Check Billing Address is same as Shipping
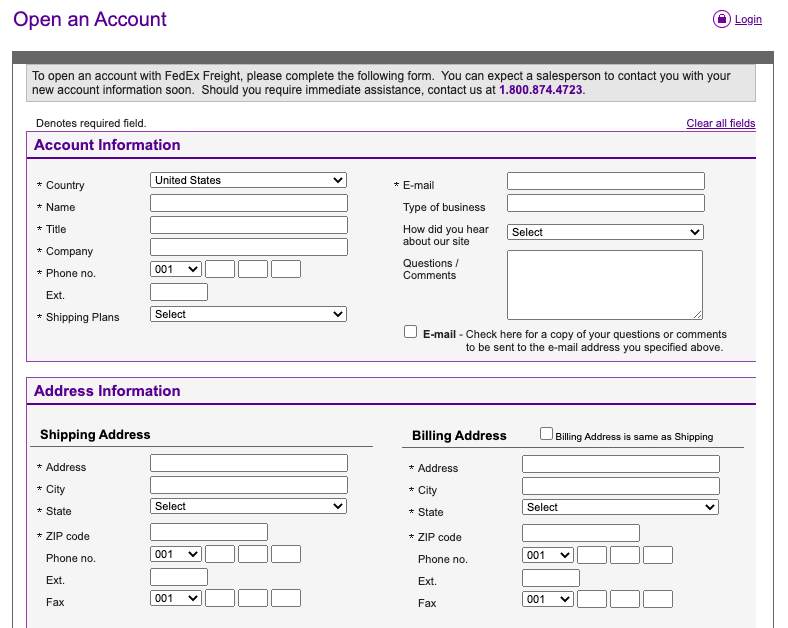Image resolution: width=788 pixels, height=628 pixels. coord(546,434)
